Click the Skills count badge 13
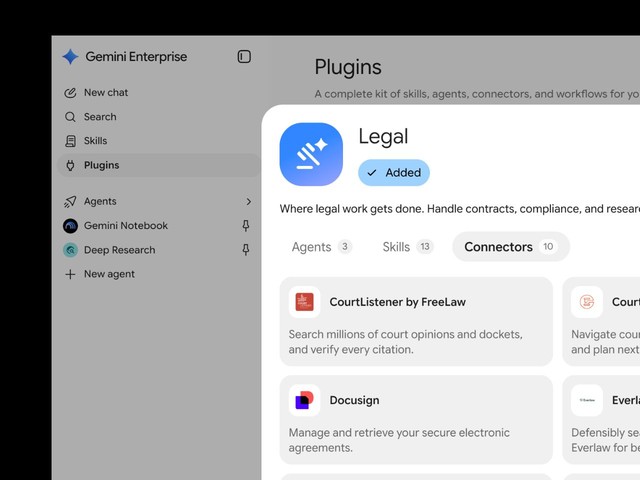 [x=425, y=247]
